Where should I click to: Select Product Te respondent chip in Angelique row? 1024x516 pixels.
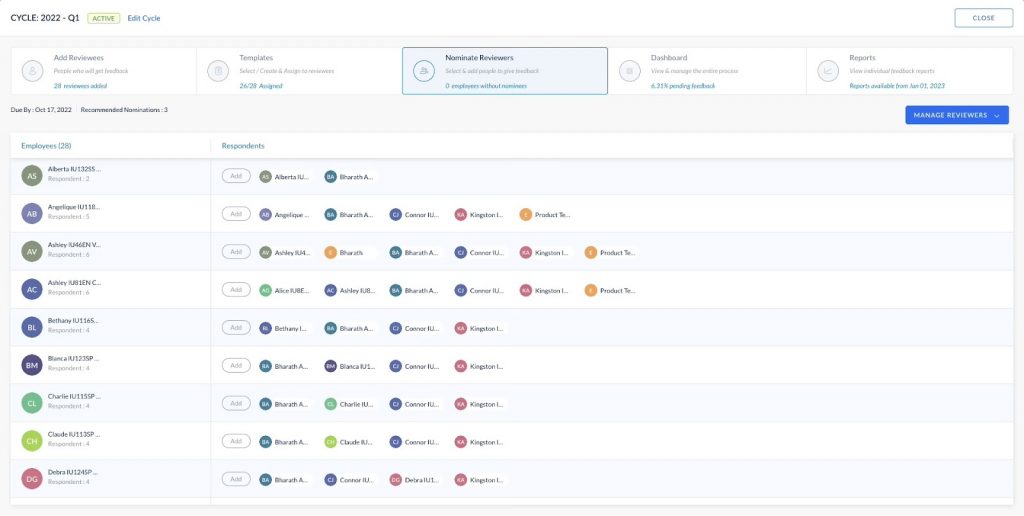click(546, 214)
